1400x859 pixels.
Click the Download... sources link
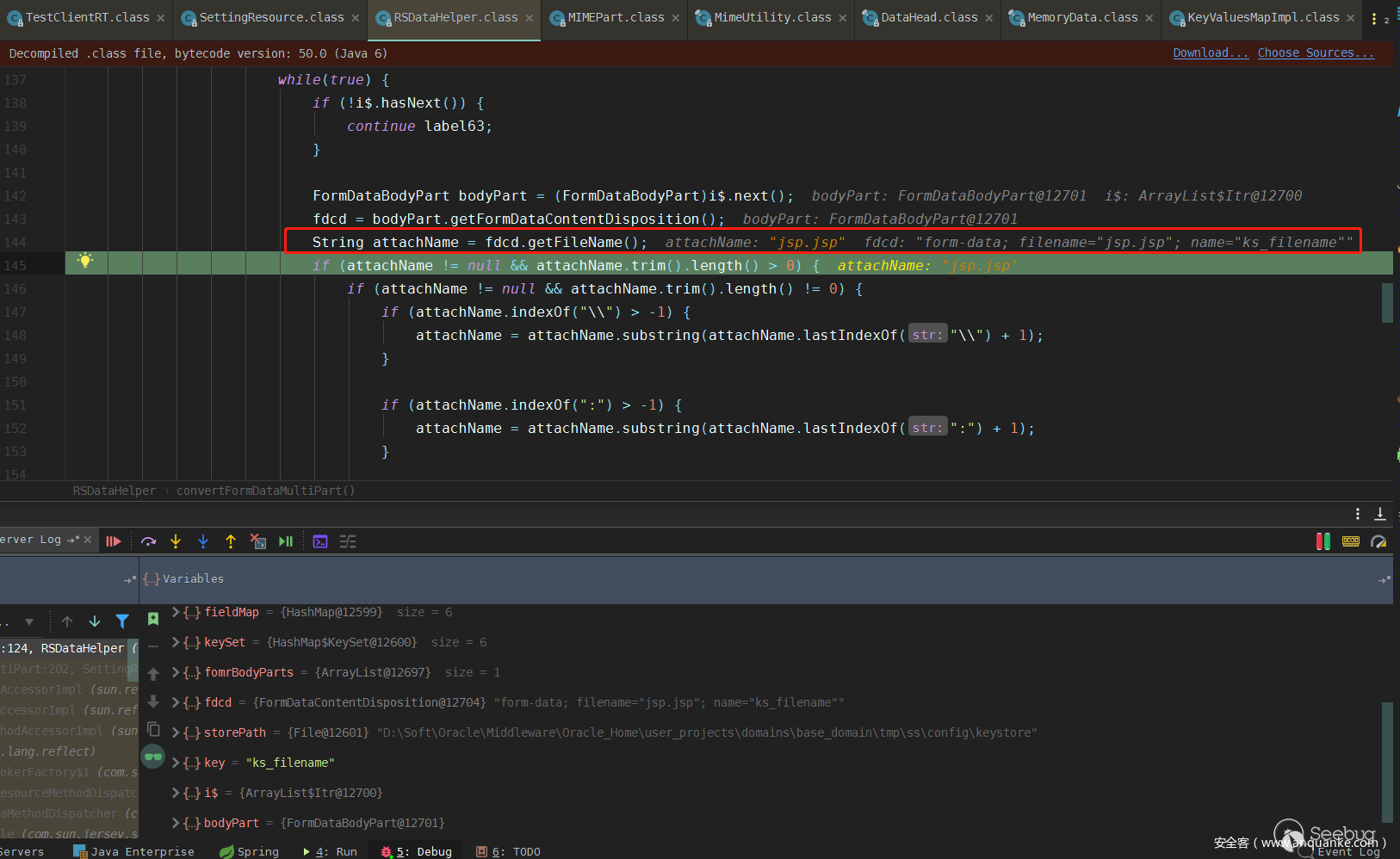coord(1210,53)
